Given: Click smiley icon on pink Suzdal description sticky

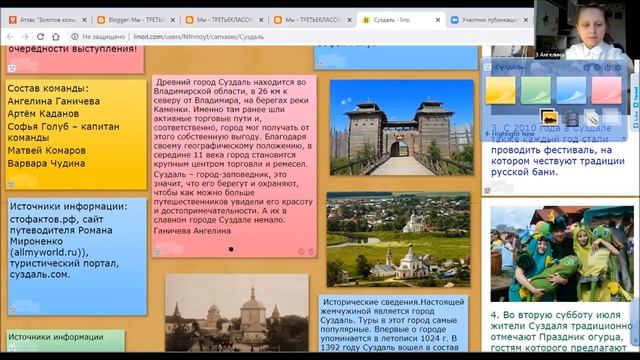Looking at the screenshot, I should (x=157, y=252).
